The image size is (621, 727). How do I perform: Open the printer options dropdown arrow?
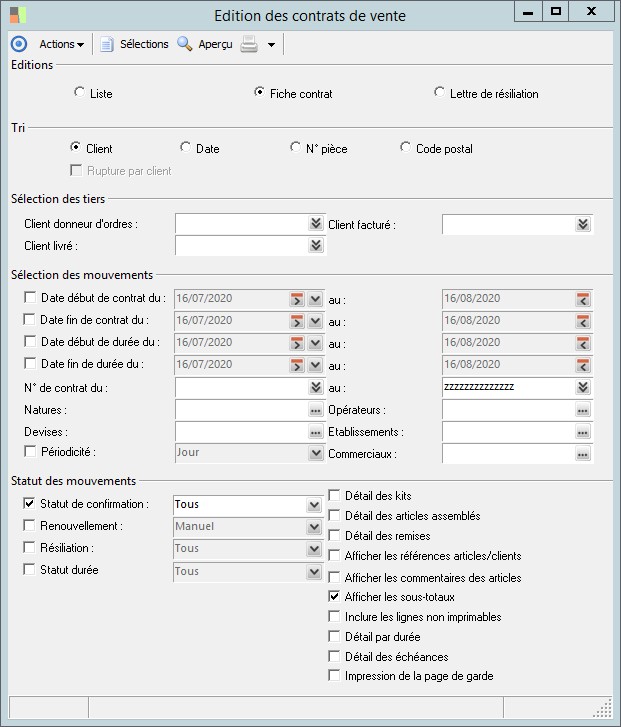click(x=271, y=45)
